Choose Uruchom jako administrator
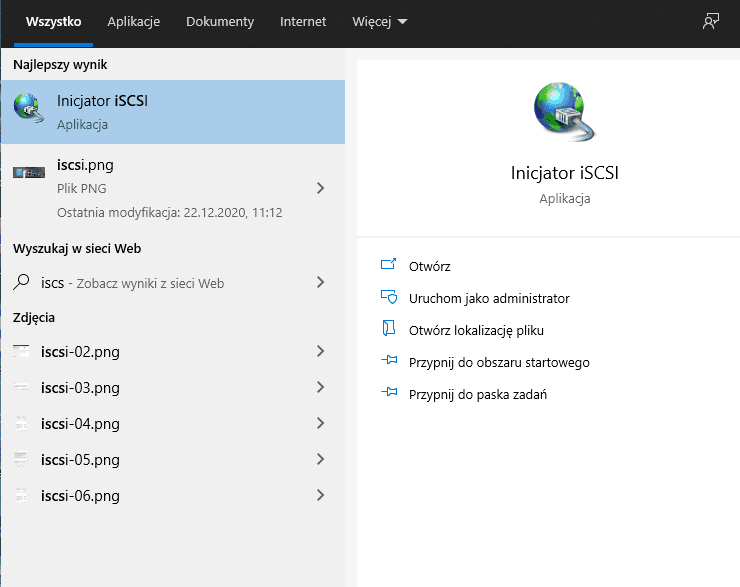740x587 pixels. pyautogui.click(x=489, y=298)
